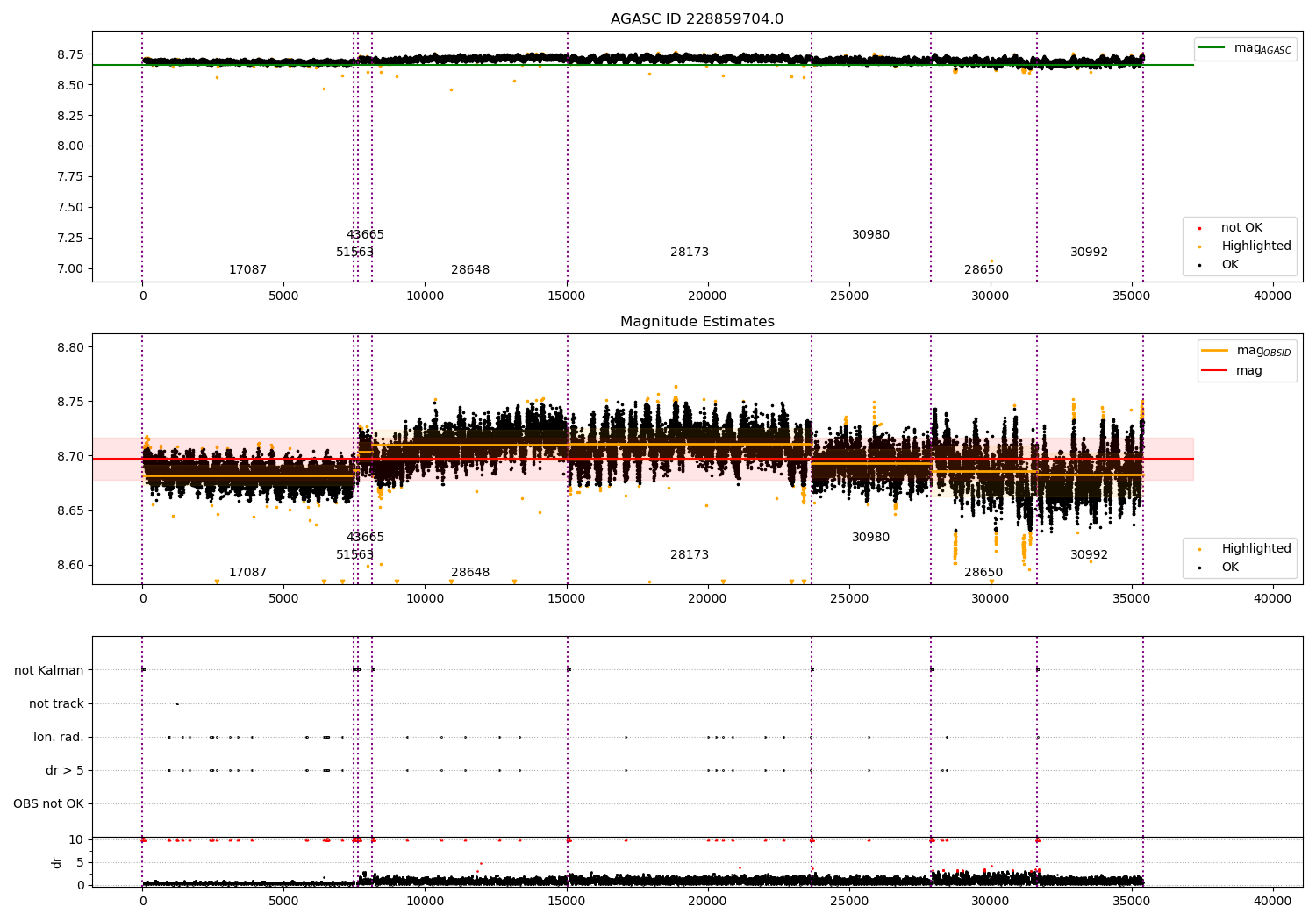Select obsid label 30980 in top plot

[870, 234]
